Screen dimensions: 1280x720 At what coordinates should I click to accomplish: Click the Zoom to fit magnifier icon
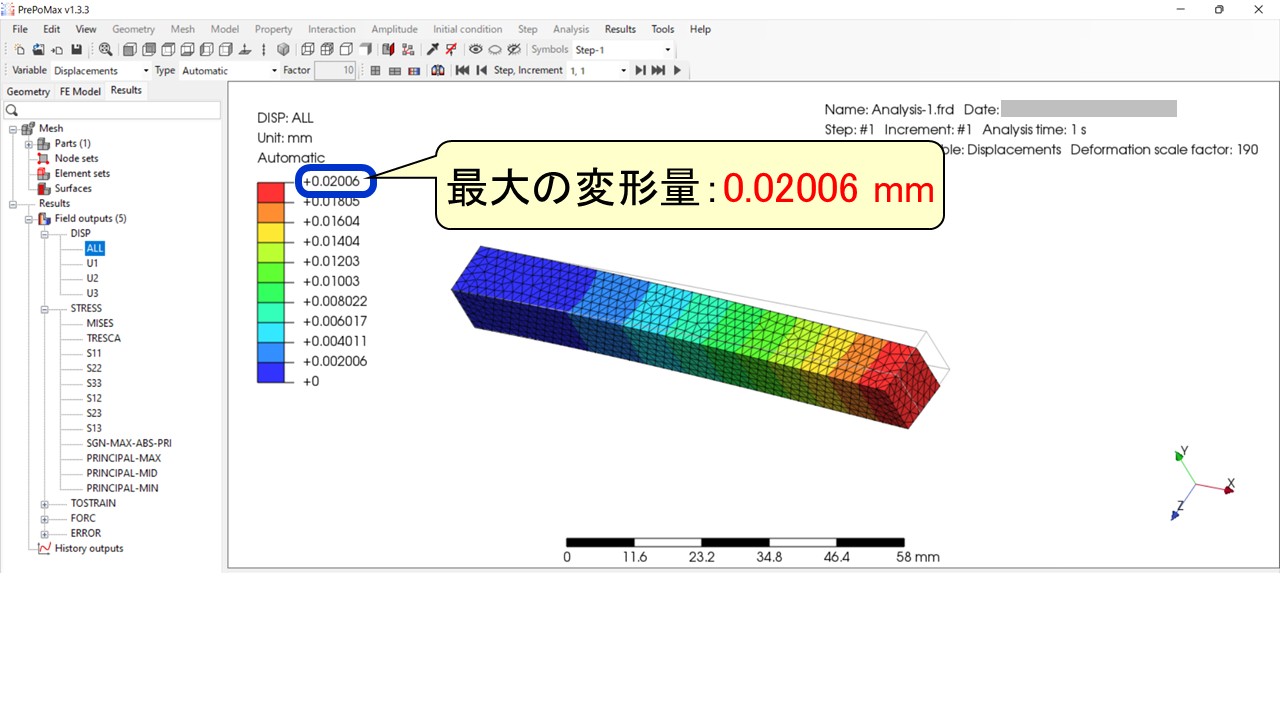(x=105, y=49)
